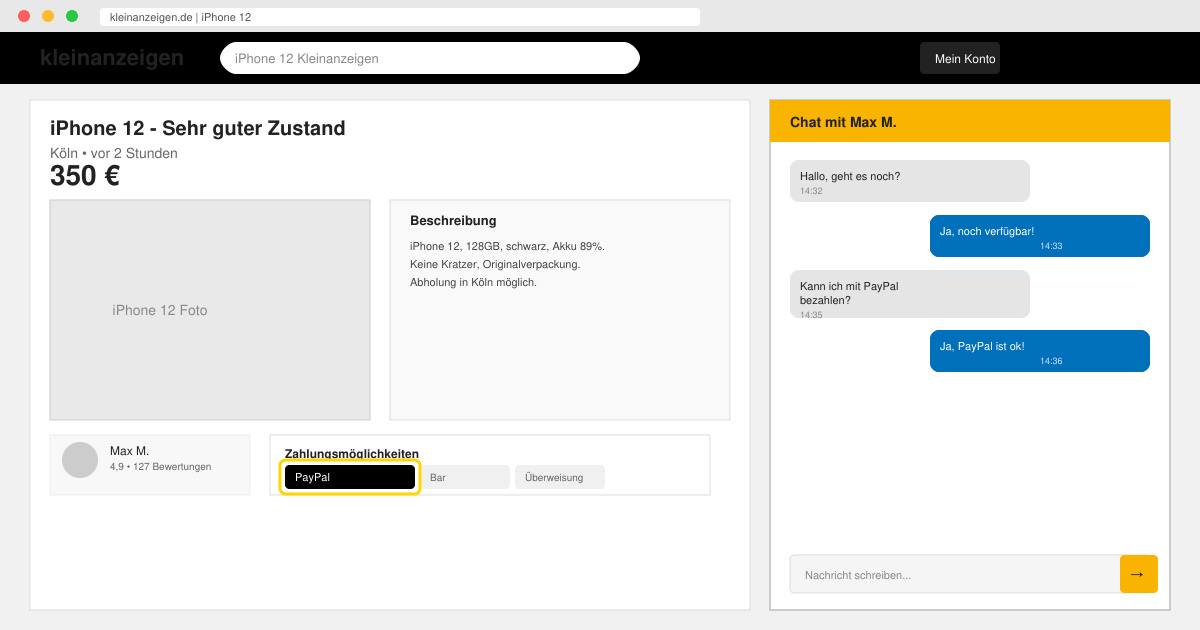Click the yellow minimize window dot
The image size is (1200, 630).
coord(48,16)
